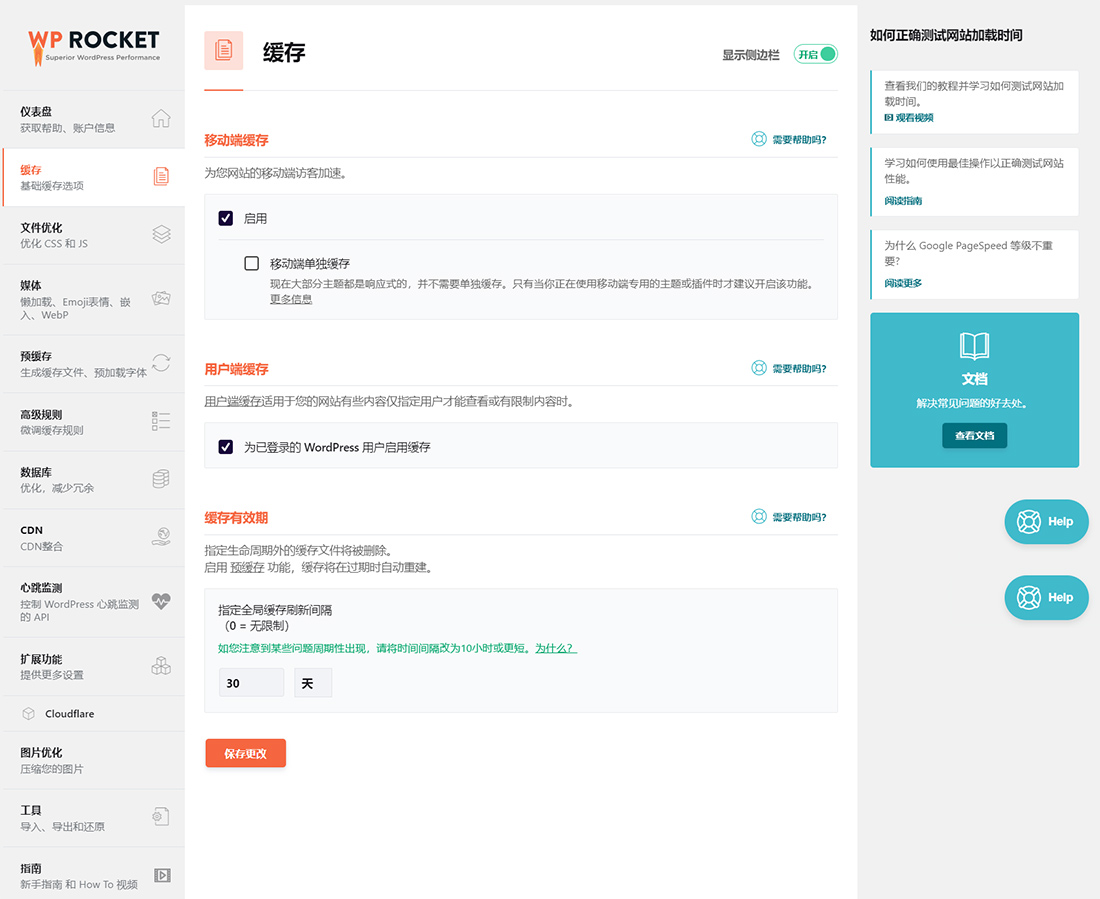Go to Cloudflare settings in sidebar
The image size is (1100, 899).
(x=70, y=714)
